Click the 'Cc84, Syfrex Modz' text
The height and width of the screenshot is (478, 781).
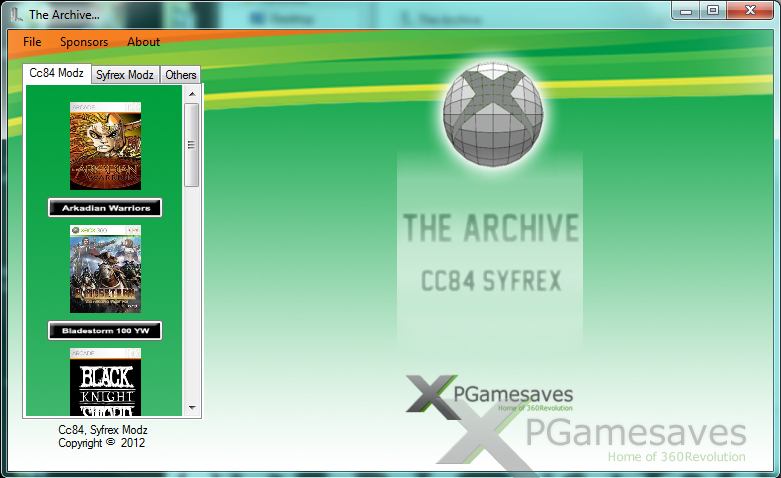pyautogui.click(x=103, y=430)
